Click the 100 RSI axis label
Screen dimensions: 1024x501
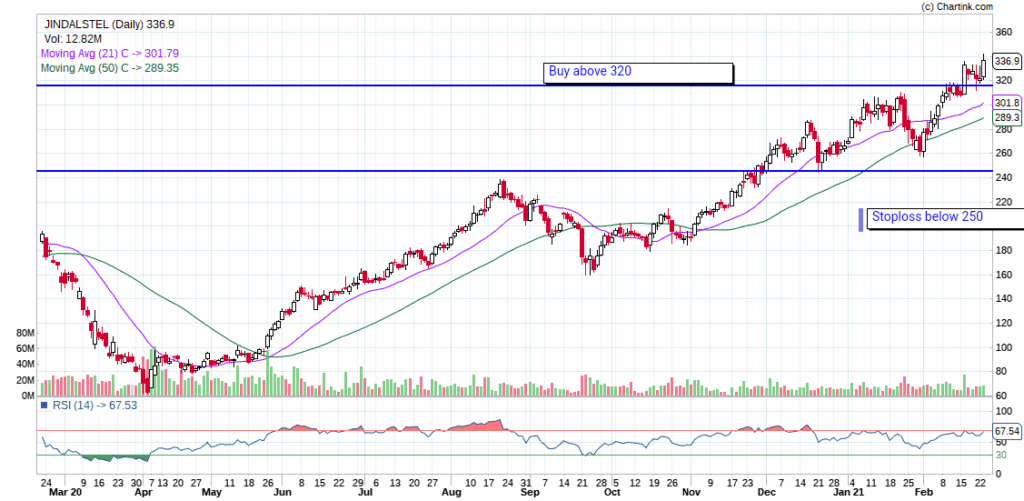click(x=1004, y=412)
